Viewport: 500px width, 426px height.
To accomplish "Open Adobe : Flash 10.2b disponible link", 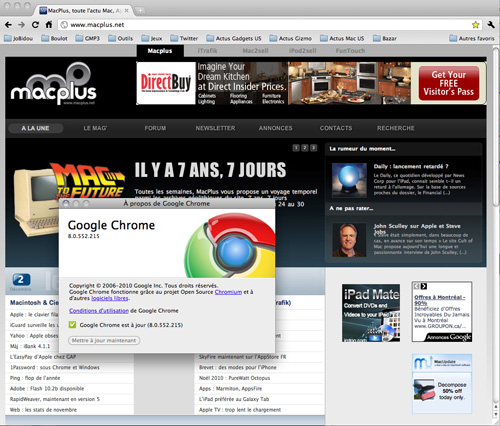I will point(47,389).
